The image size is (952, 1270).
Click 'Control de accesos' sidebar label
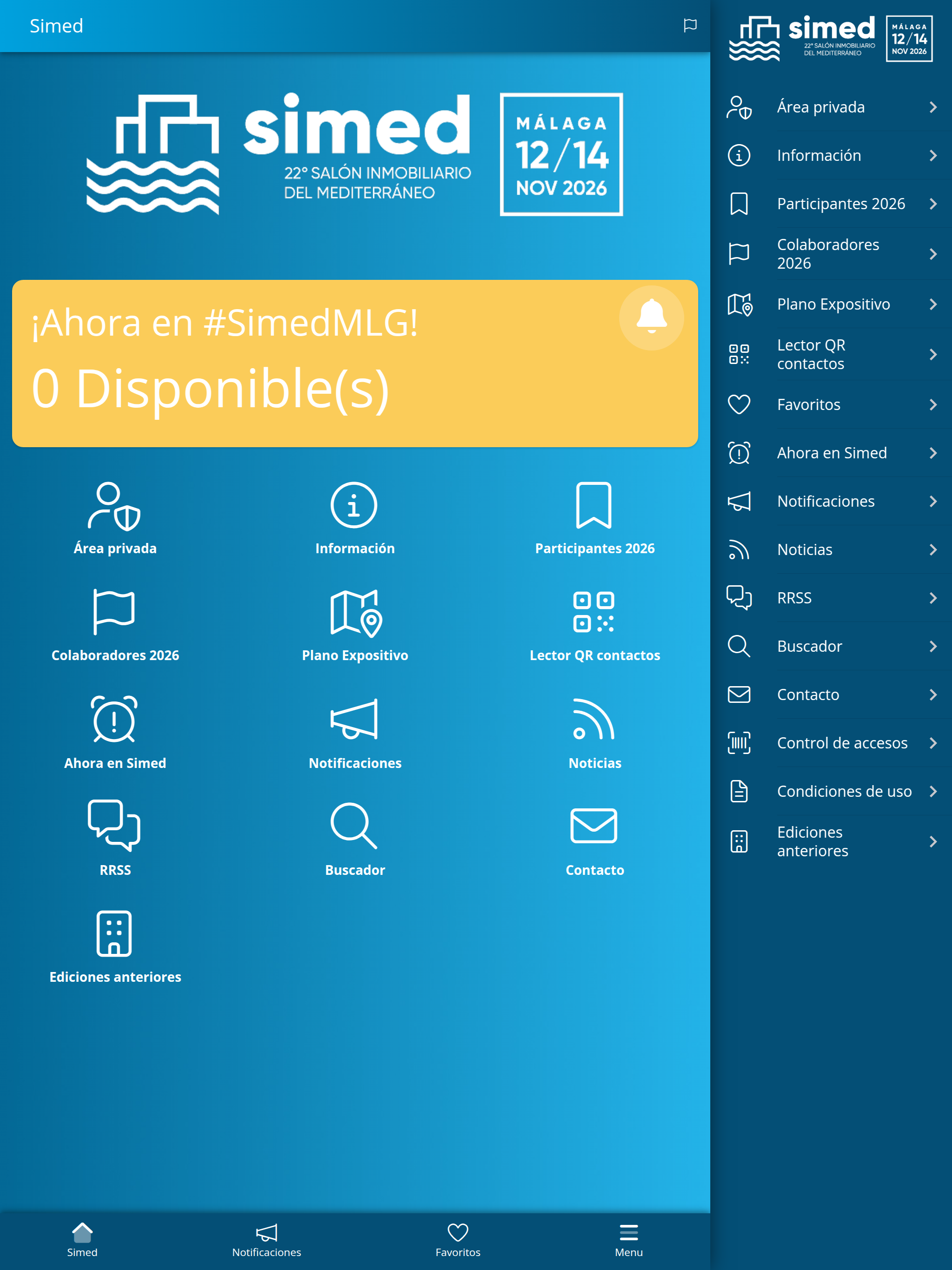pos(842,743)
